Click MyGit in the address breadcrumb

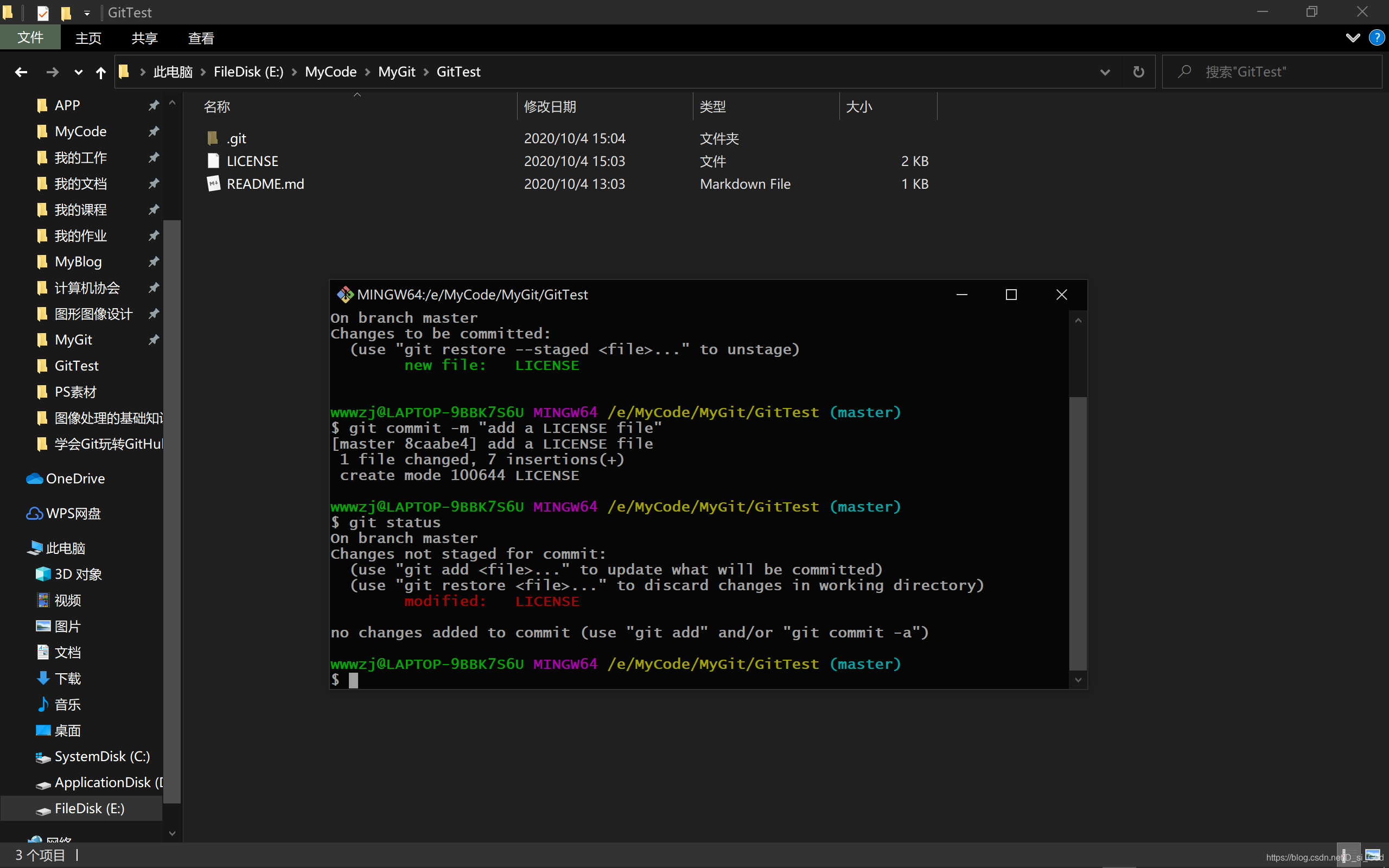[397, 72]
